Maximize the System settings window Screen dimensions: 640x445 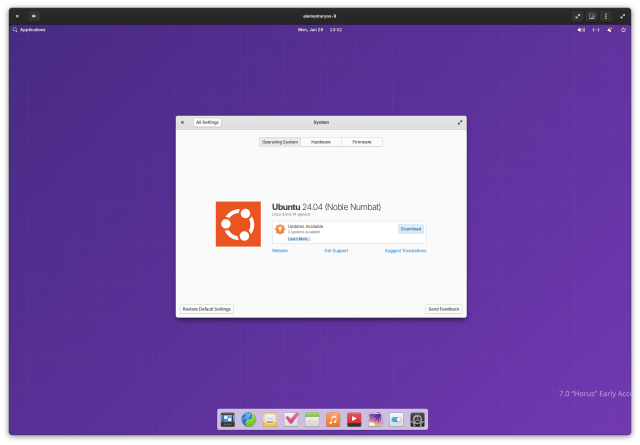pyautogui.click(x=460, y=122)
